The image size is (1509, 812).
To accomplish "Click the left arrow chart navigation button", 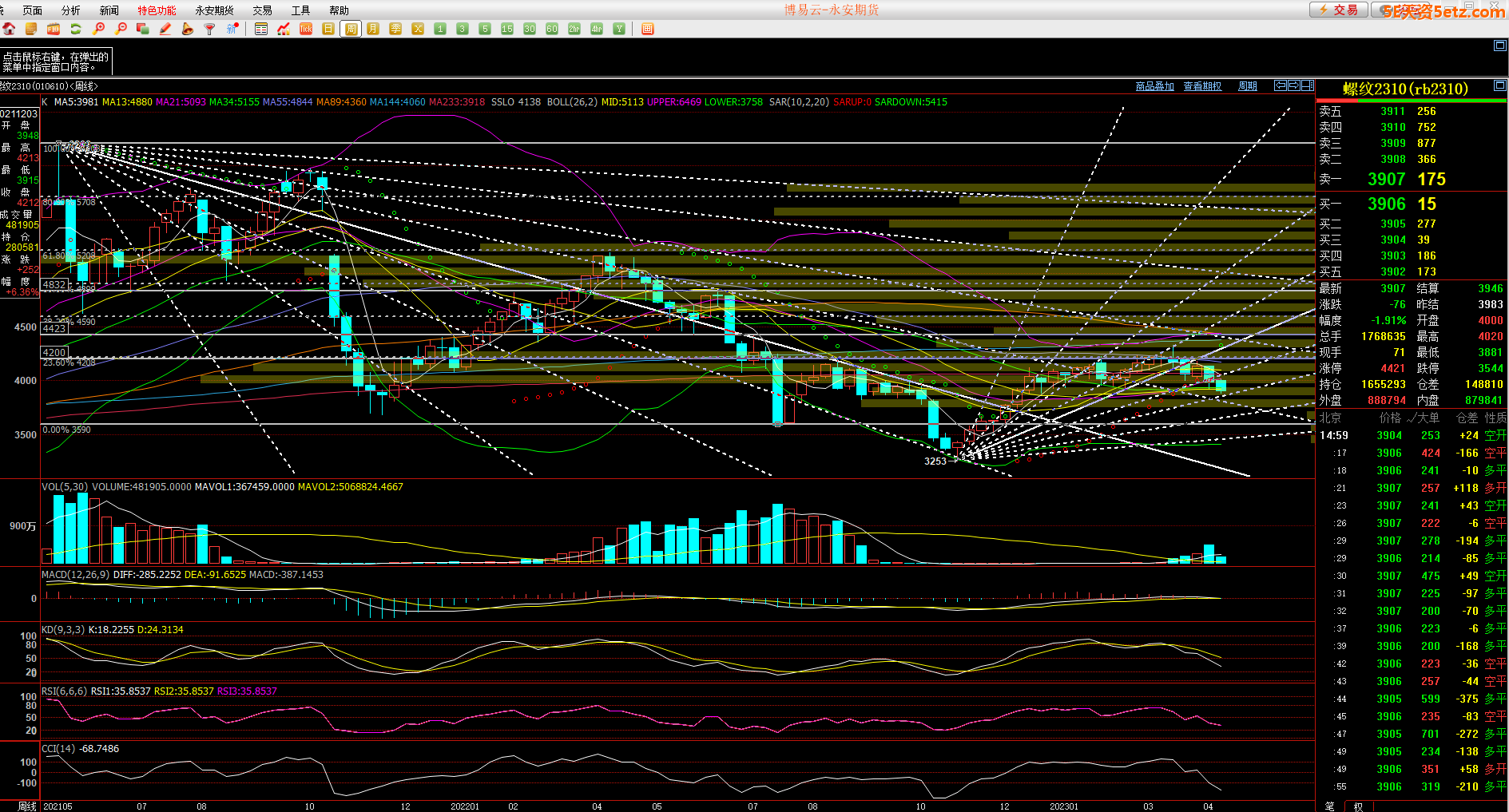I will pyautogui.click(x=1281, y=85).
